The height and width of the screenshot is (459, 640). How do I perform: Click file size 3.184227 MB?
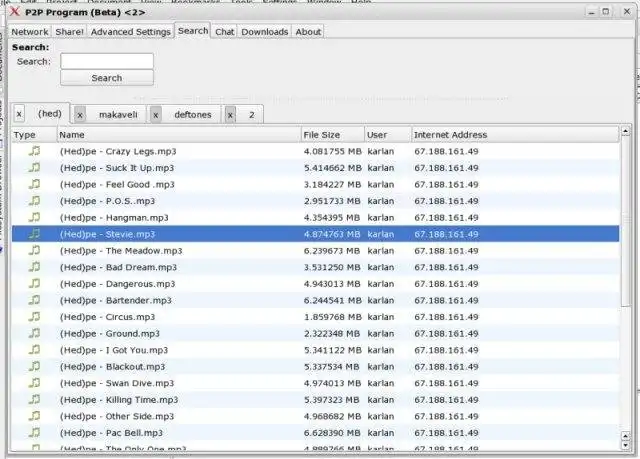click(332, 184)
